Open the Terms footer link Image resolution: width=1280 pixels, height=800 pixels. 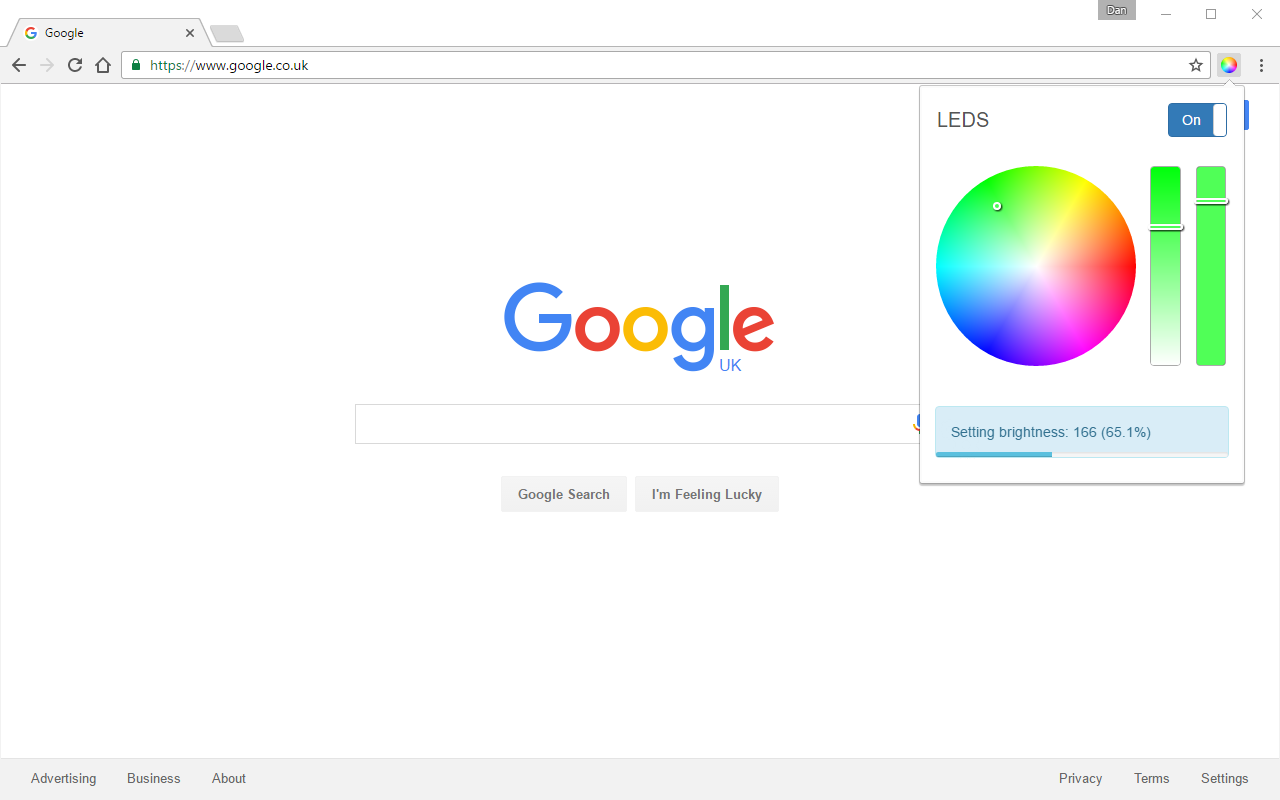1152,778
